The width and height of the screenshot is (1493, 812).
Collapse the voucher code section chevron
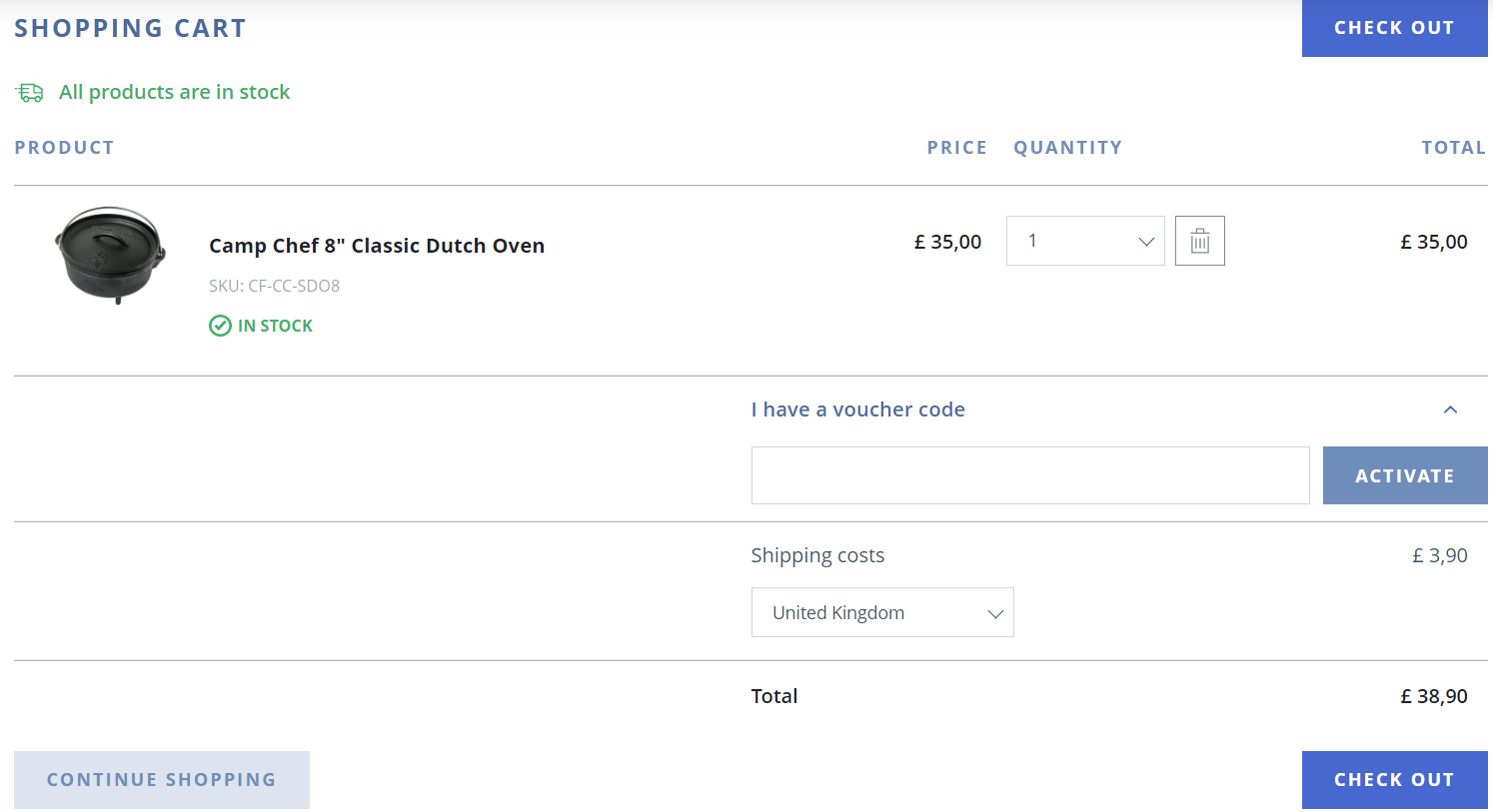pyautogui.click(x=1450, y=409)
